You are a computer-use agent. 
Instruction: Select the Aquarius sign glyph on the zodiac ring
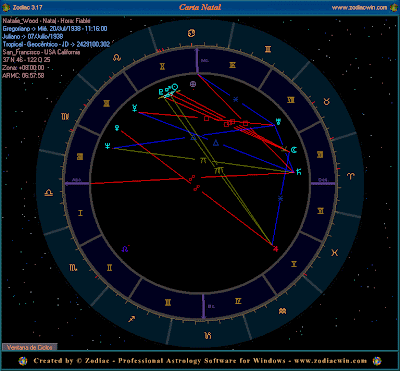tap(283, 311)
